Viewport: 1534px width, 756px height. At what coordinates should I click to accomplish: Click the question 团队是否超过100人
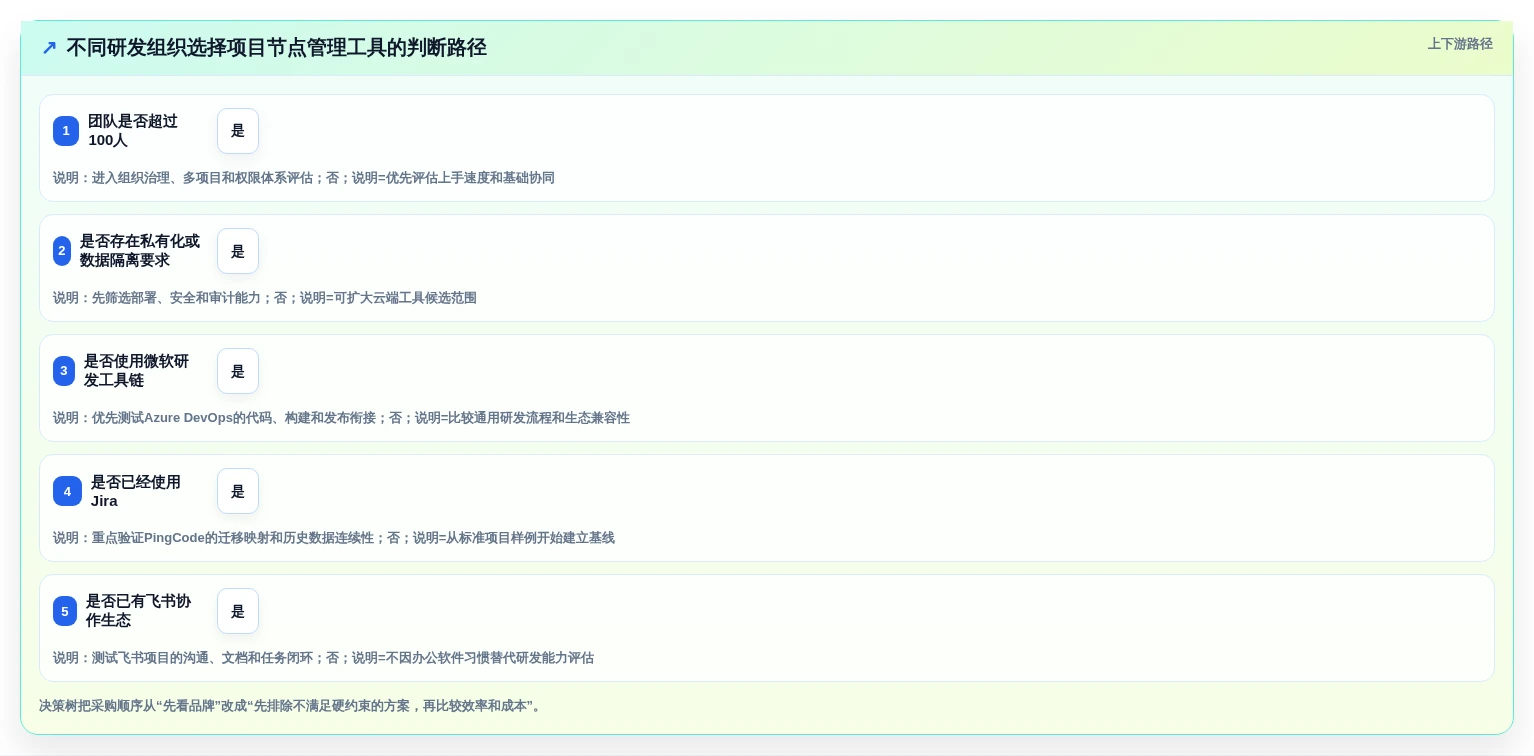click(x=133, y=131)
